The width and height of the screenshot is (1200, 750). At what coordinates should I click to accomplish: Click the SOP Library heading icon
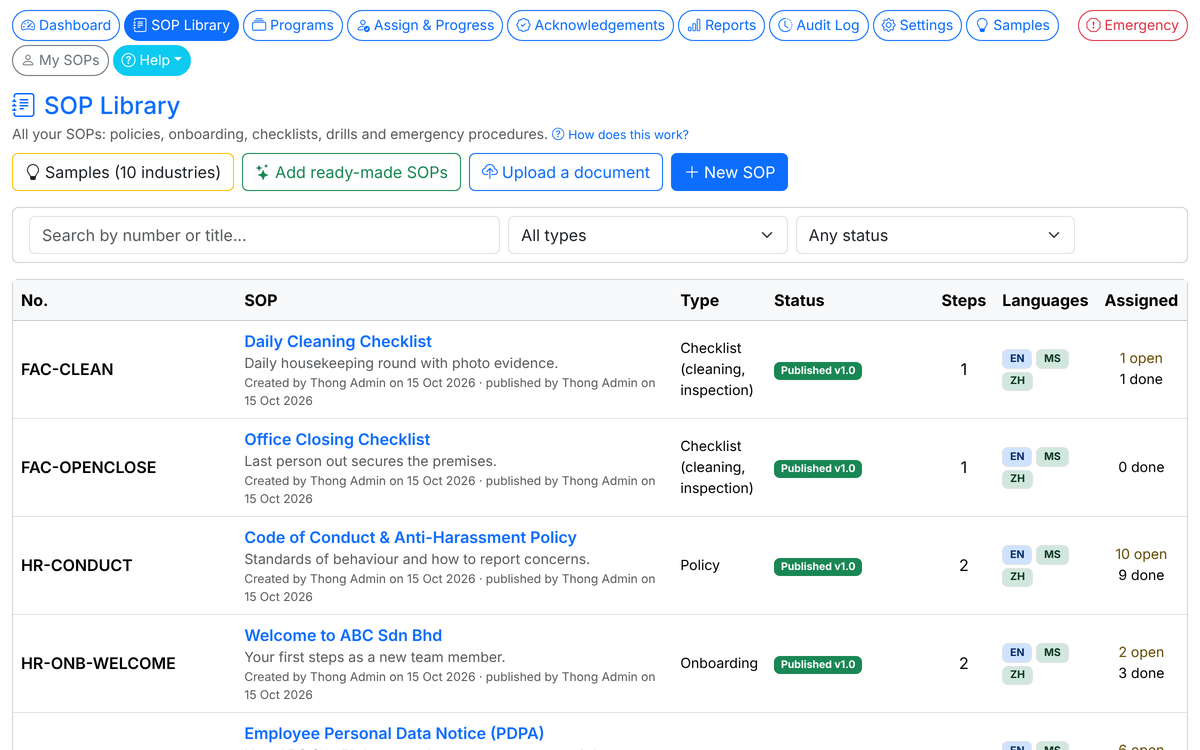point(23,105)
